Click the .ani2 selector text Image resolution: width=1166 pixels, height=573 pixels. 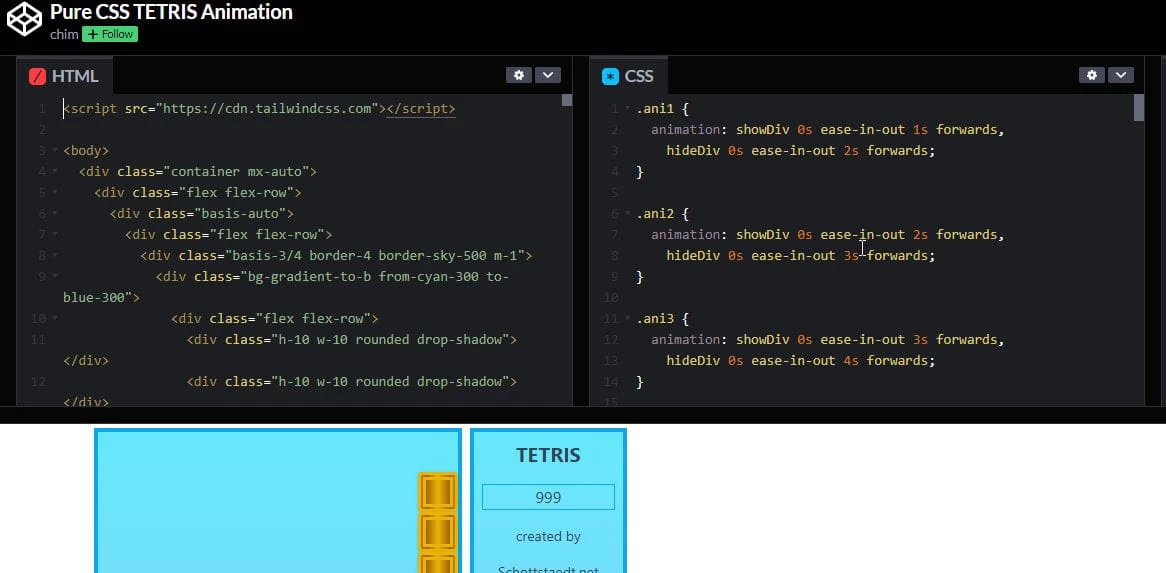[654, 213]
